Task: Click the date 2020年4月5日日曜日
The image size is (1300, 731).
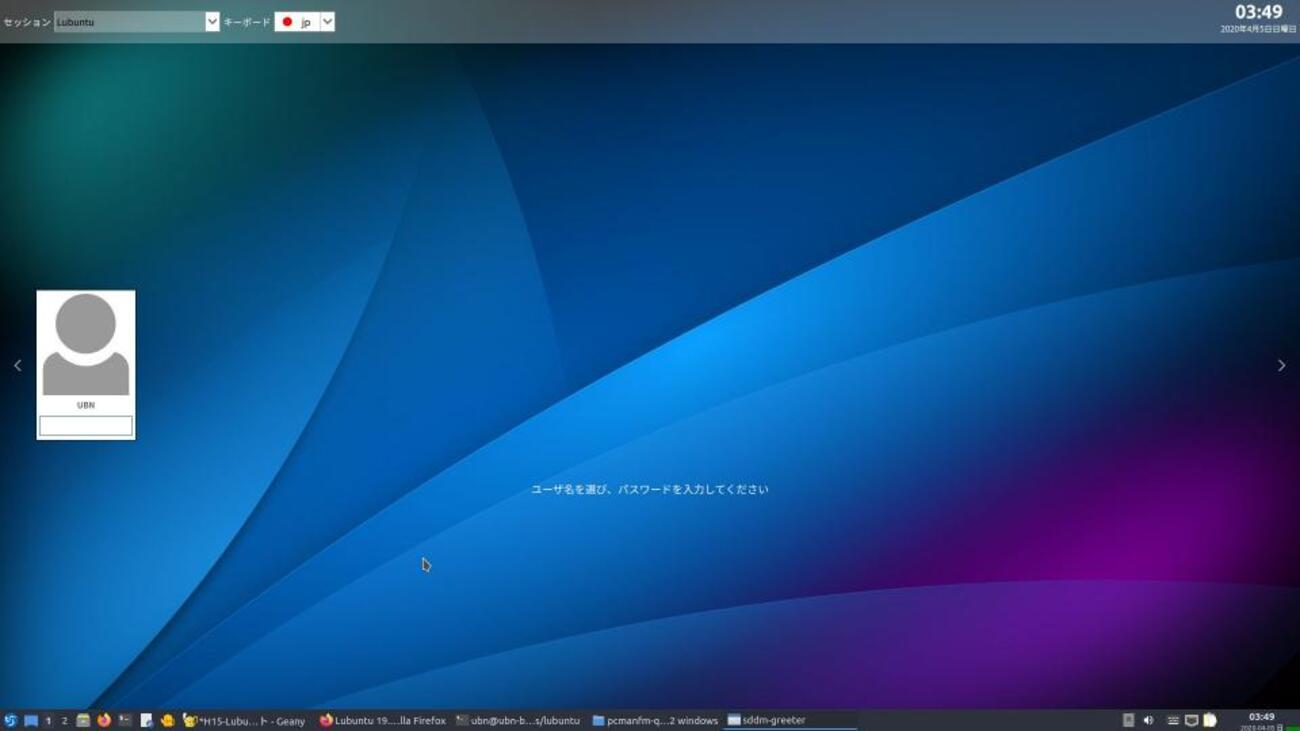Action: (1258, 29)
